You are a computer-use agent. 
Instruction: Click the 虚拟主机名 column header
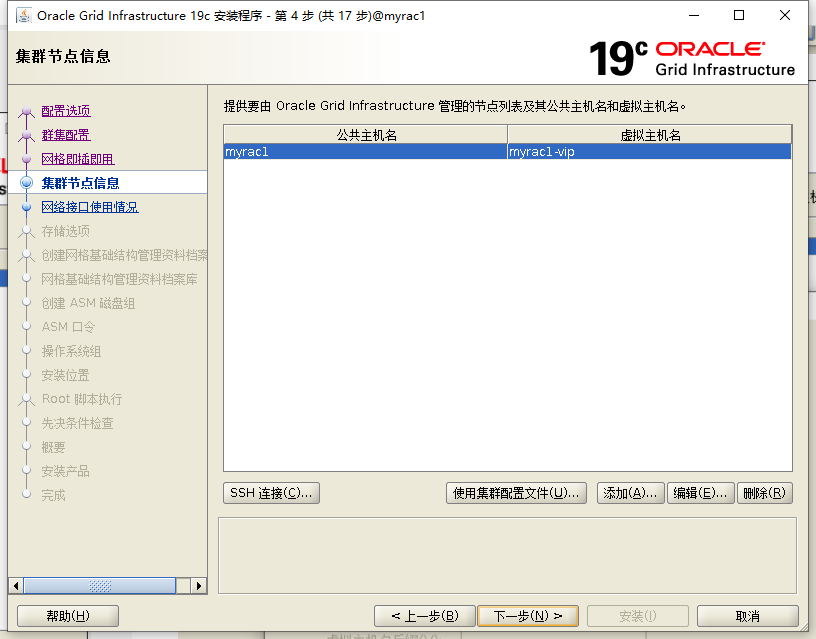(650, 135)
